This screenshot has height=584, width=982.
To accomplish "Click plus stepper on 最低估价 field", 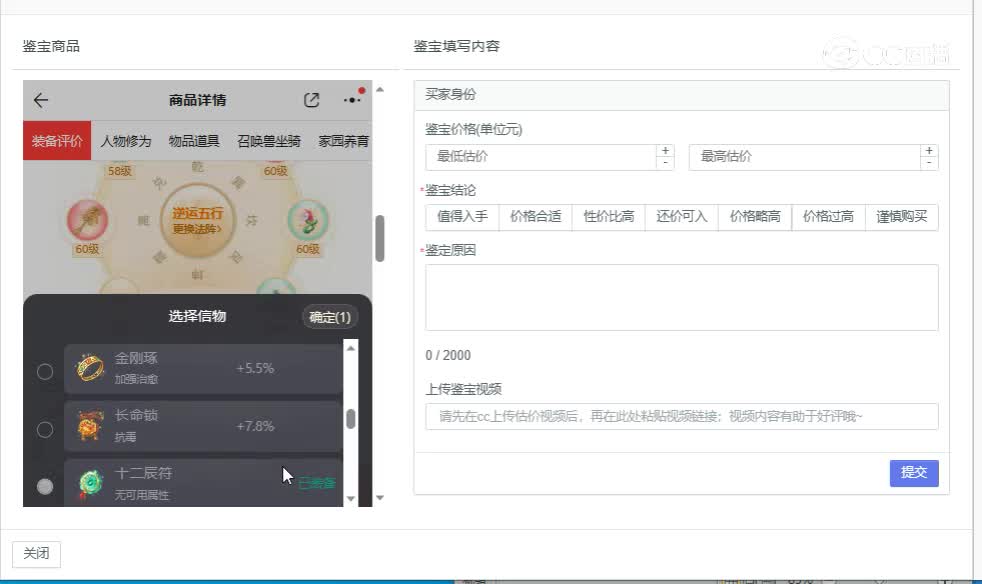I will tap(663, 151).
